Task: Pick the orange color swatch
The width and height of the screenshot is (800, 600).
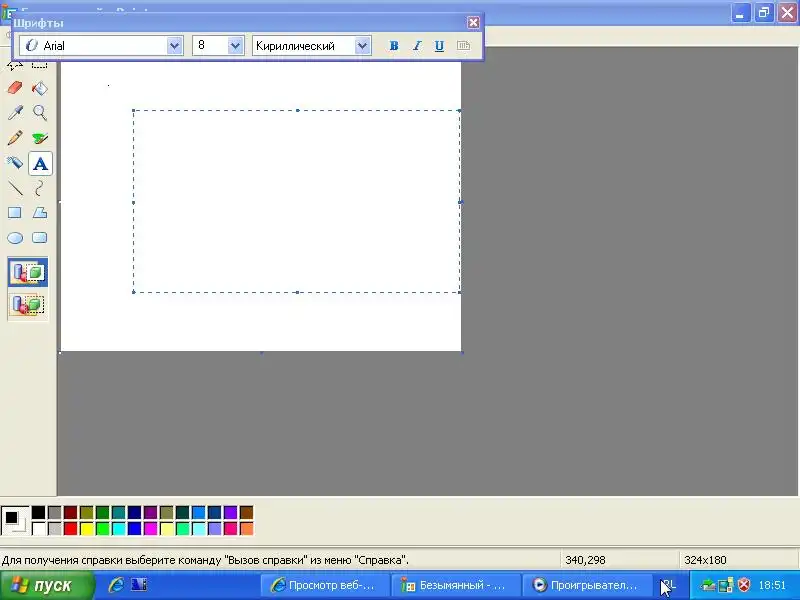Action: [246, 528]
